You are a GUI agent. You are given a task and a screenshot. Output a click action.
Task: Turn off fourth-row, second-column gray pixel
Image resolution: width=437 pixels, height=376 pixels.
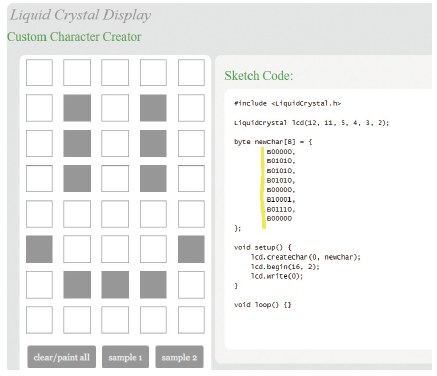77,178
